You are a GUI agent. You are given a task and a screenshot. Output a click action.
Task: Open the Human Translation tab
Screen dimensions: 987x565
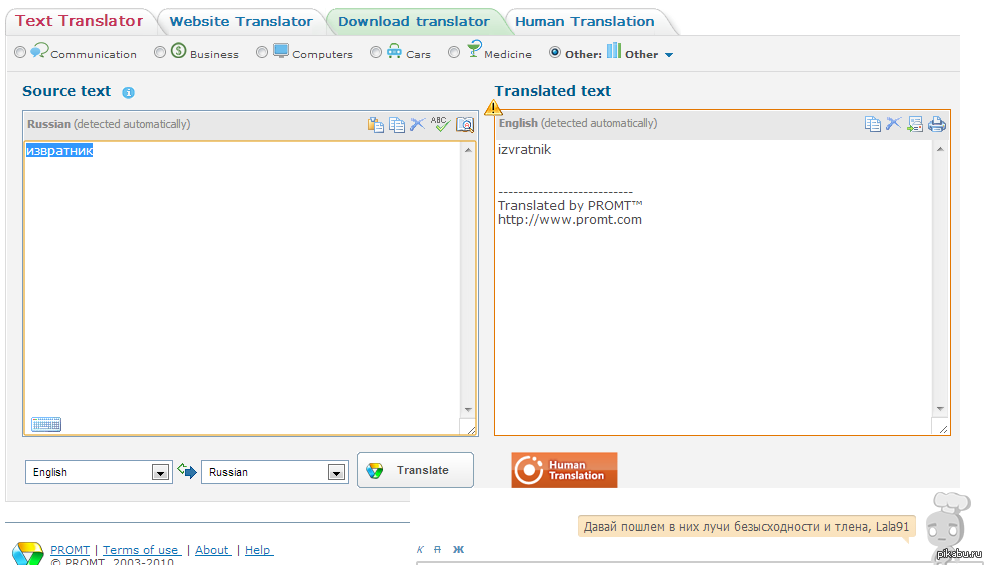pos(585,21)
